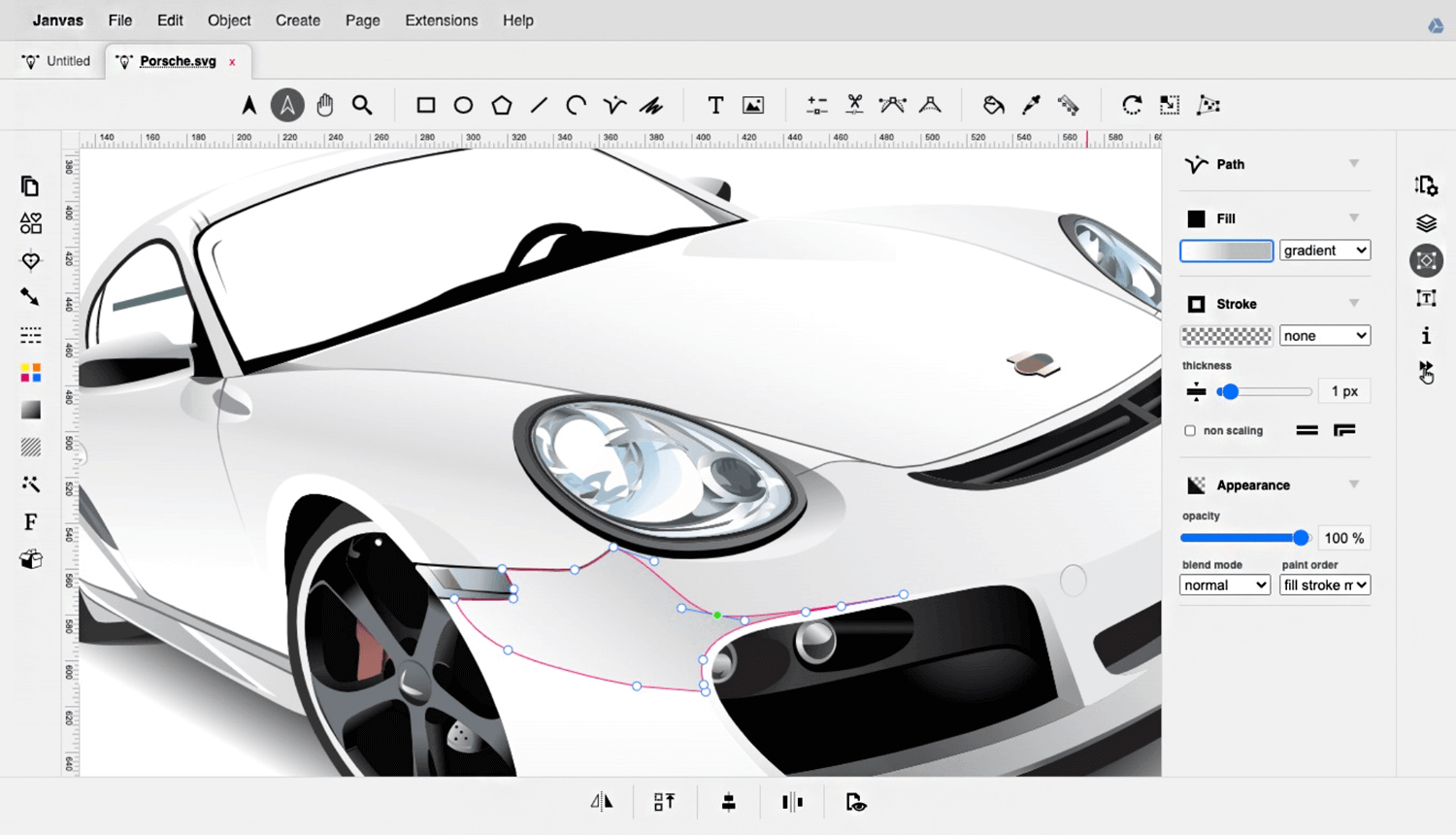
Task: Open the Edit menu
Action: pyautogui.click(x=170, y=20)
